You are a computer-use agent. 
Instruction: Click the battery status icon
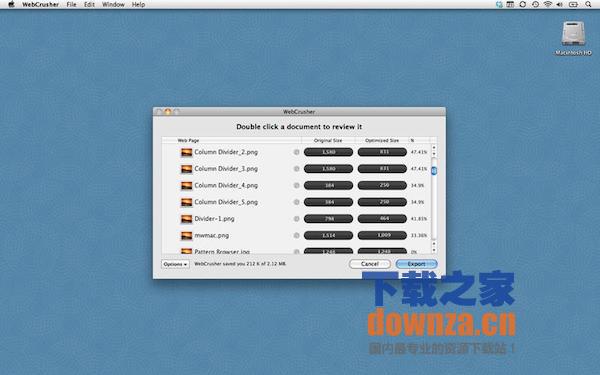[x=573, y=4]
